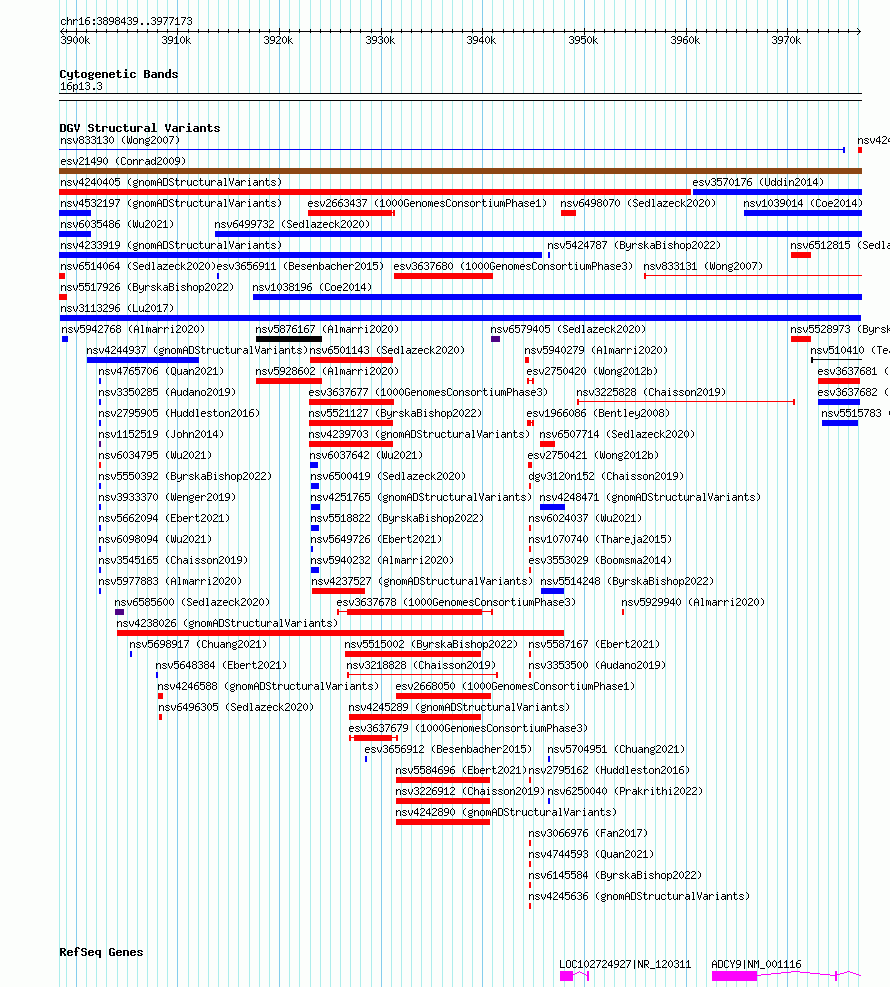Open nsv6585600 (Sedlazeck2020) label

coord(192,602)
